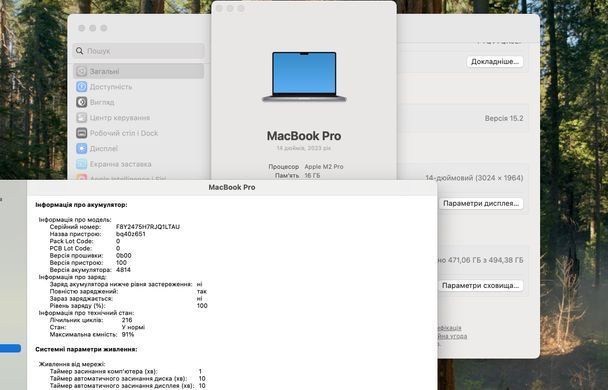
Task: Click the 16 ГБ memory value
Action: click(312, 176)
